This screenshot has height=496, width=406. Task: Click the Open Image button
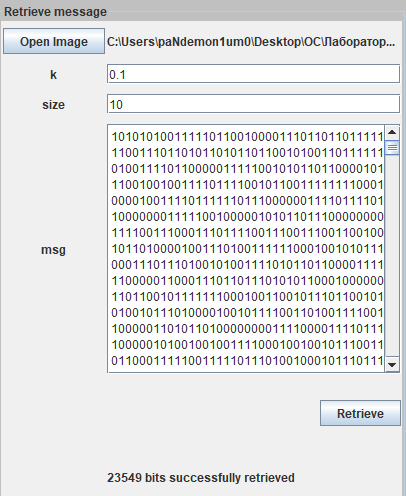point(54,41)
